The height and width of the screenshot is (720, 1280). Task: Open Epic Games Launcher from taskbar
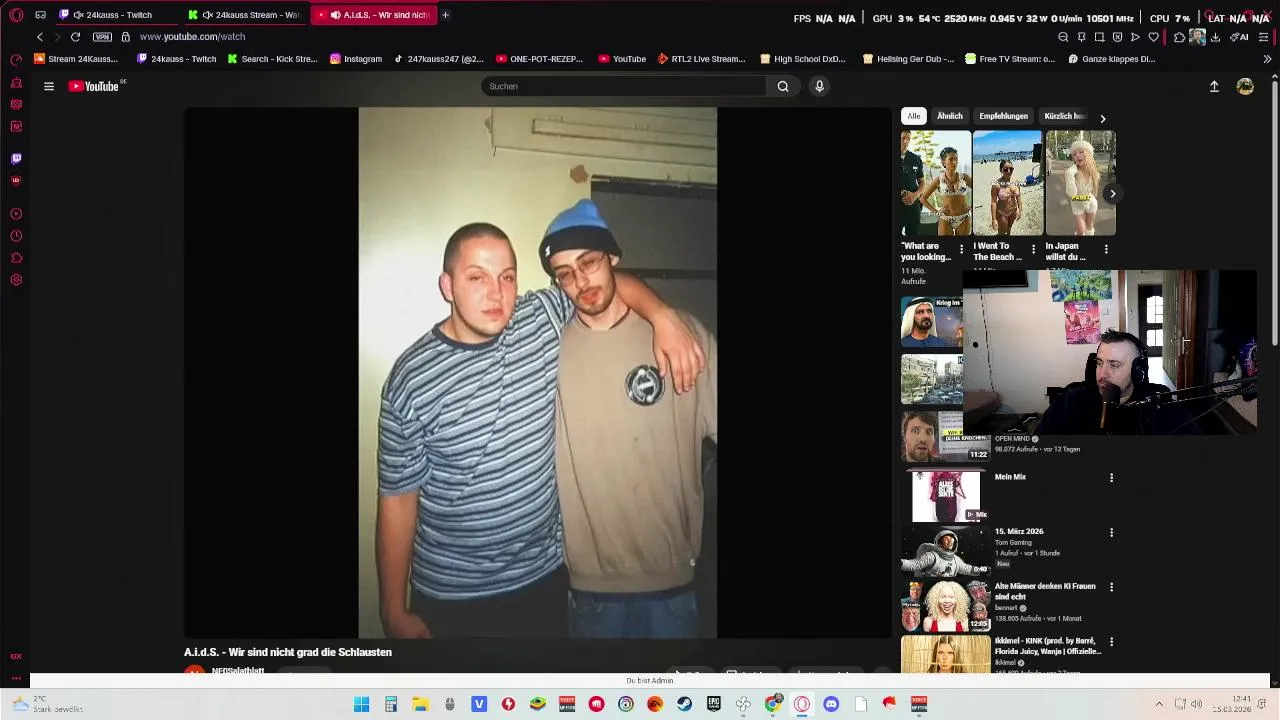tap(714, 704)
